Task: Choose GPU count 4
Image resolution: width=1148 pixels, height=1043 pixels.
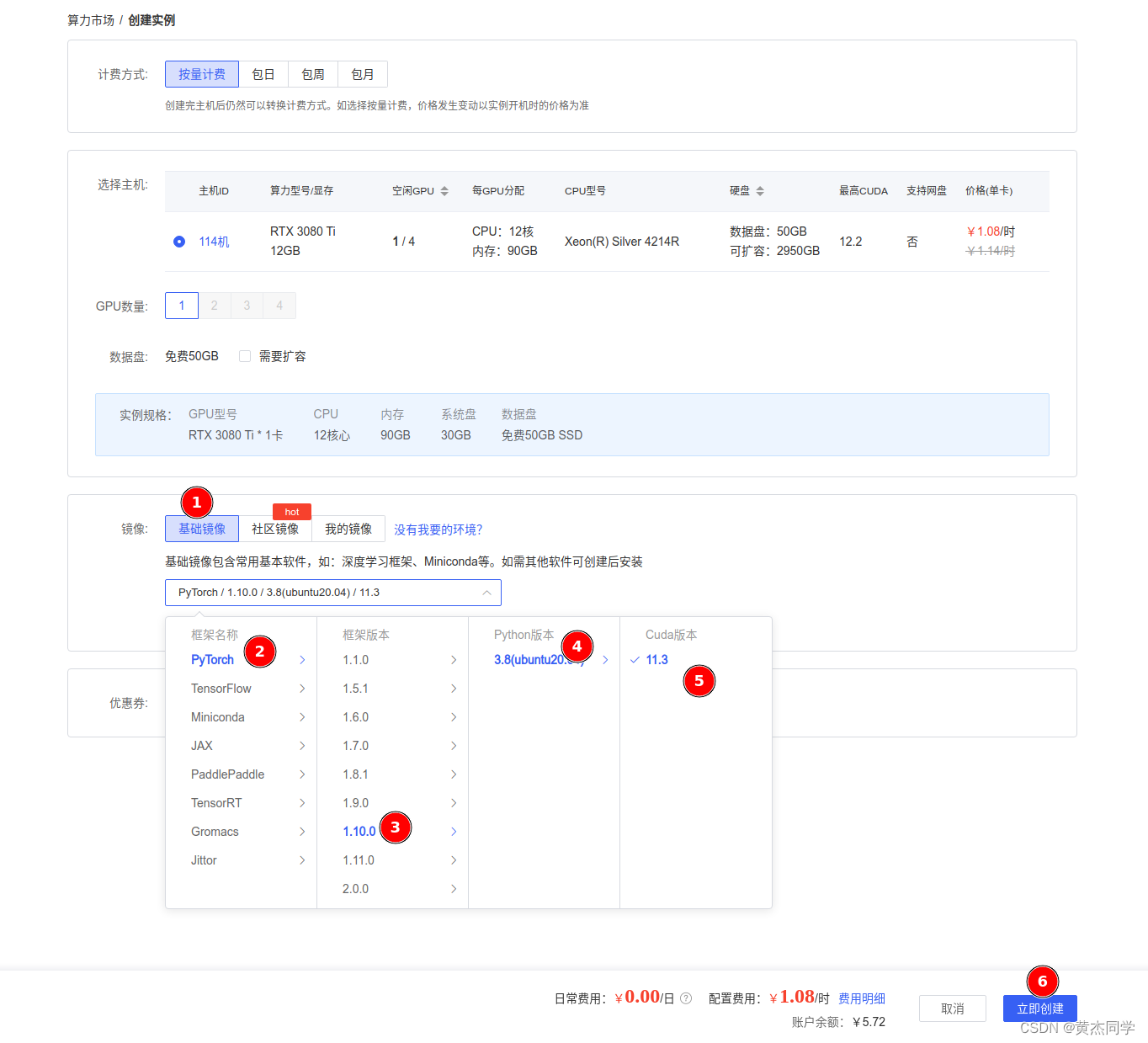Action: [x=279, y=306]
